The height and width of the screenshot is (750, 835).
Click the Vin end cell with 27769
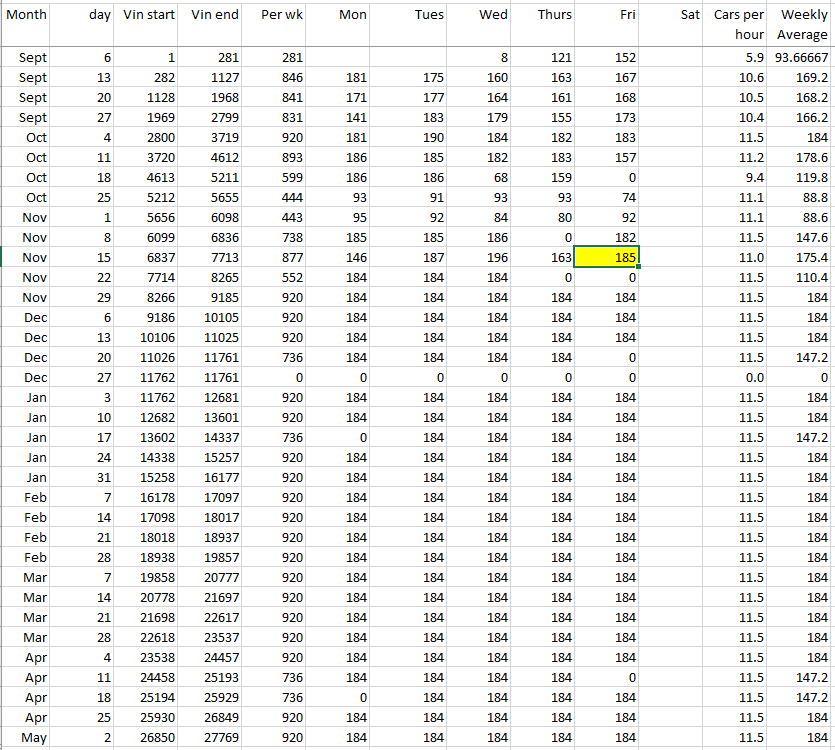pos(213,738)
